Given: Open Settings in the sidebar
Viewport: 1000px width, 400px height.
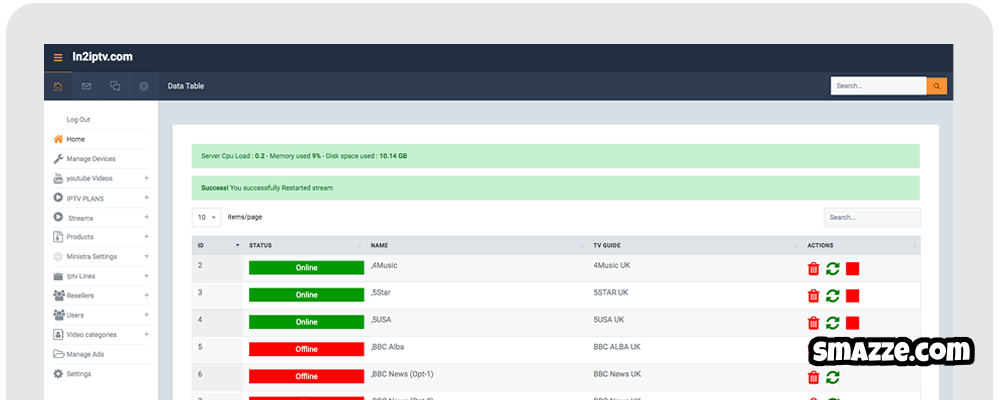Looking at the screenshot, I should pos(79,374).
